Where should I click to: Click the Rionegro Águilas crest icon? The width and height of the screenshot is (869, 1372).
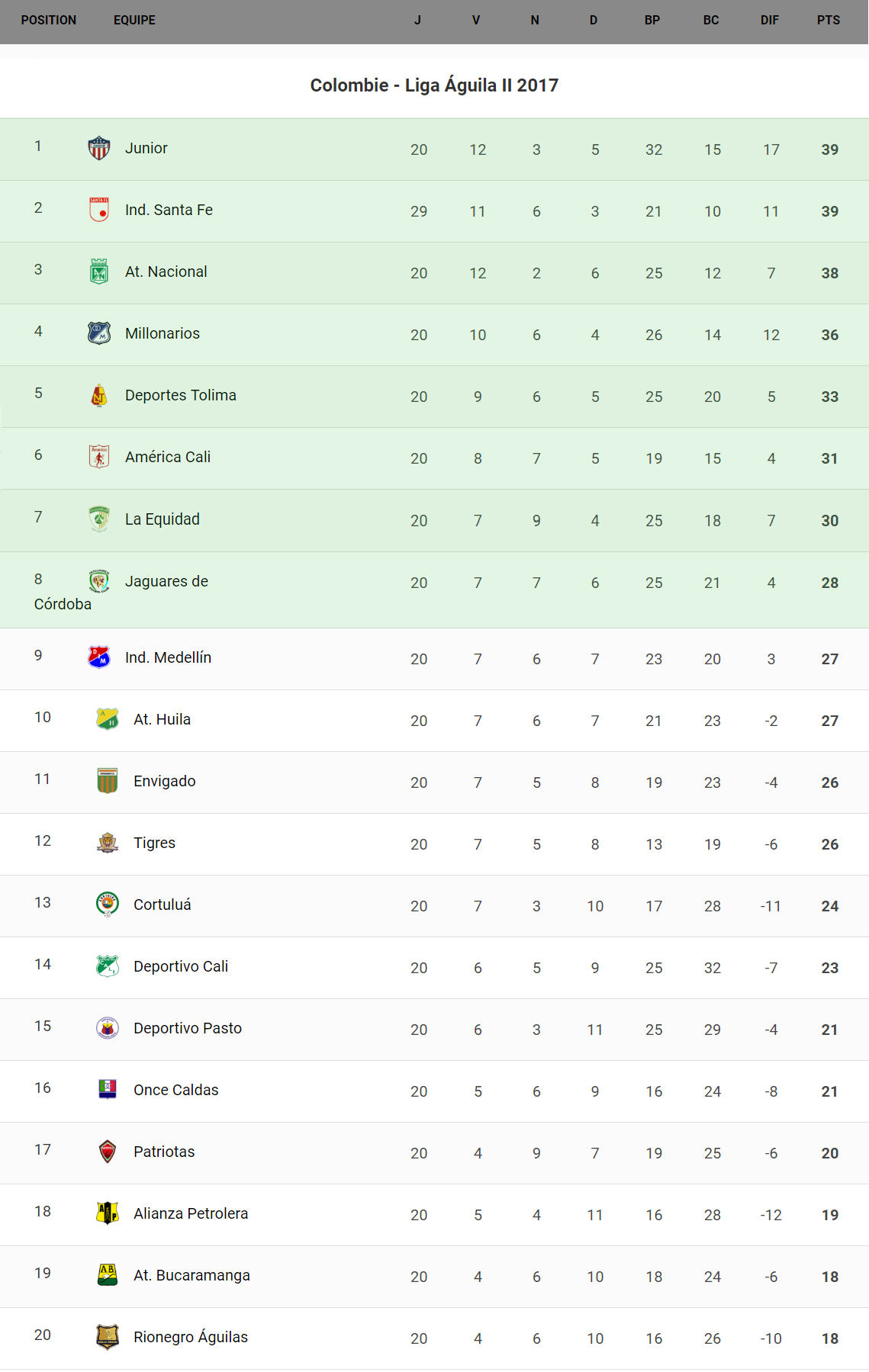pyautogui.click(x=108, y=1337)
